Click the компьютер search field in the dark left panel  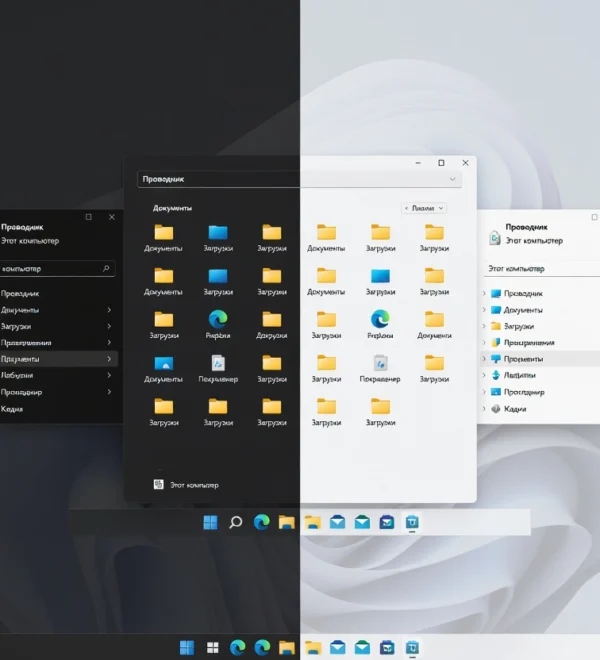[x=58, y=269]
